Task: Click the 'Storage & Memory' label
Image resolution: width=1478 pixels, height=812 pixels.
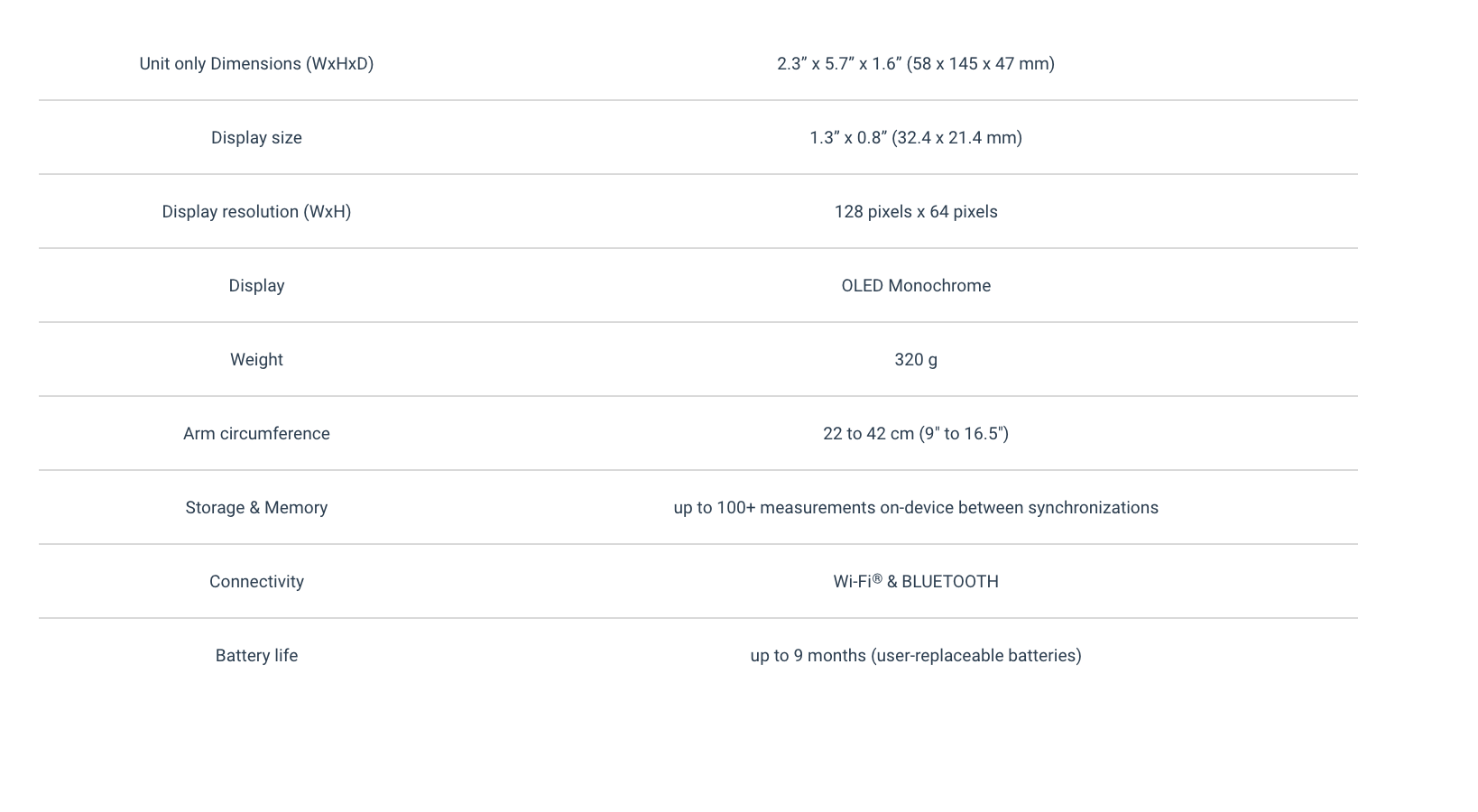Action: pos(256,508)
